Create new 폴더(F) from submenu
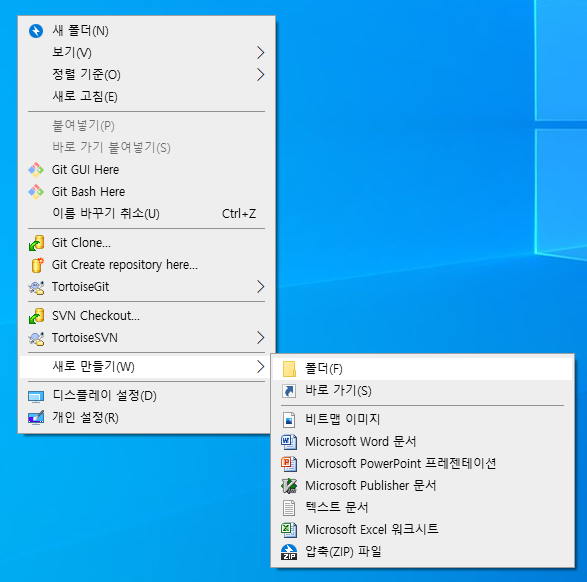The image size is (587, 582). tap(423, 369)
